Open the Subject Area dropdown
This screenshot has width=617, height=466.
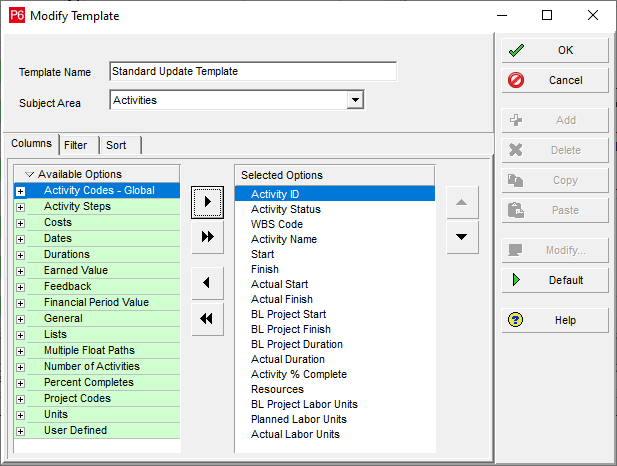[x=354, y=100]
